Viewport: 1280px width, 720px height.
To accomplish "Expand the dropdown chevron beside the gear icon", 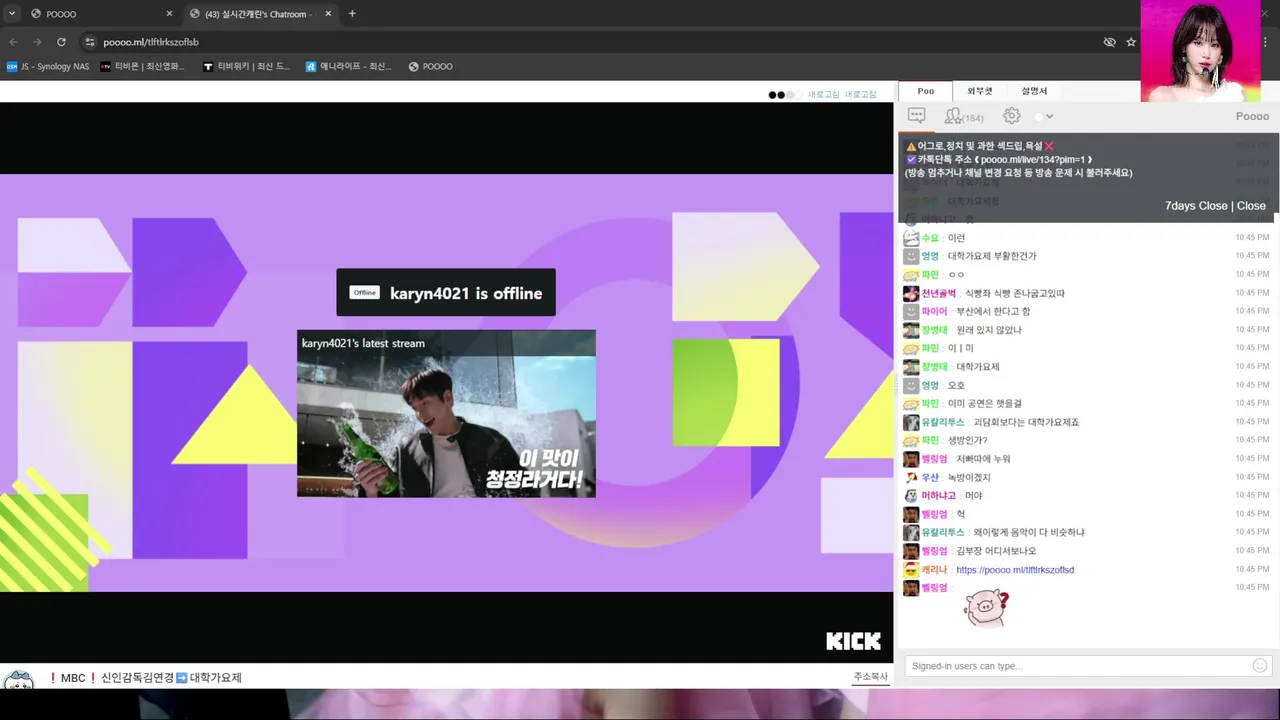I will pyautogui.click(x=1049, y=117).
